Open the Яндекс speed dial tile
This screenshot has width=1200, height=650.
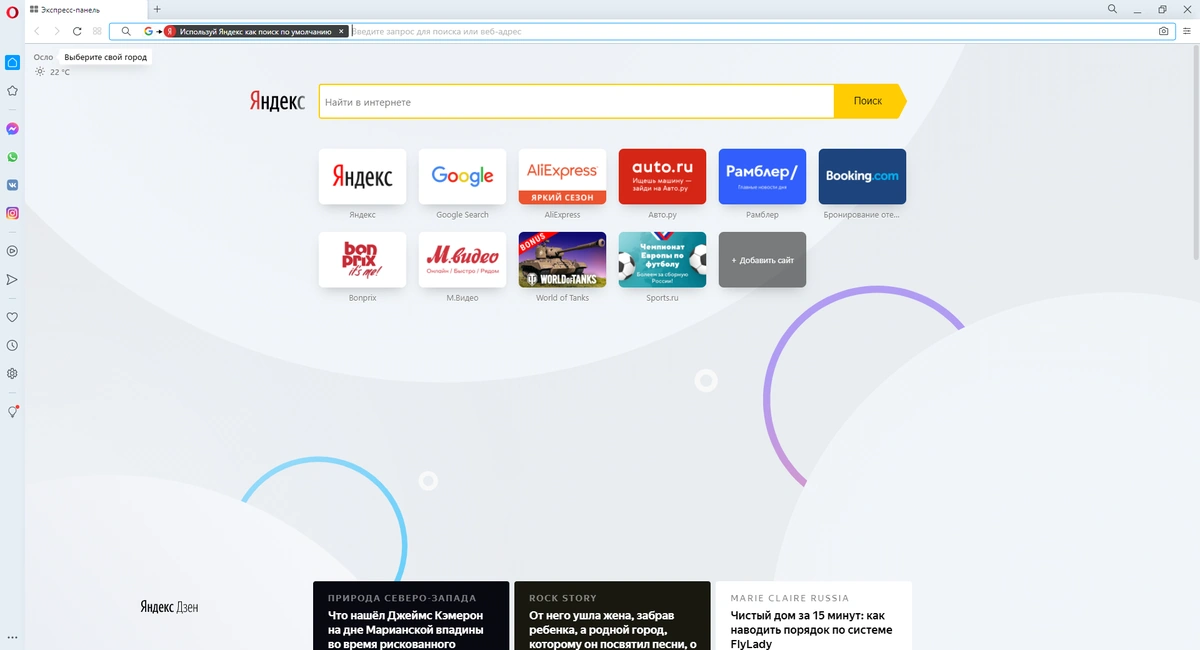coord(362,177)
